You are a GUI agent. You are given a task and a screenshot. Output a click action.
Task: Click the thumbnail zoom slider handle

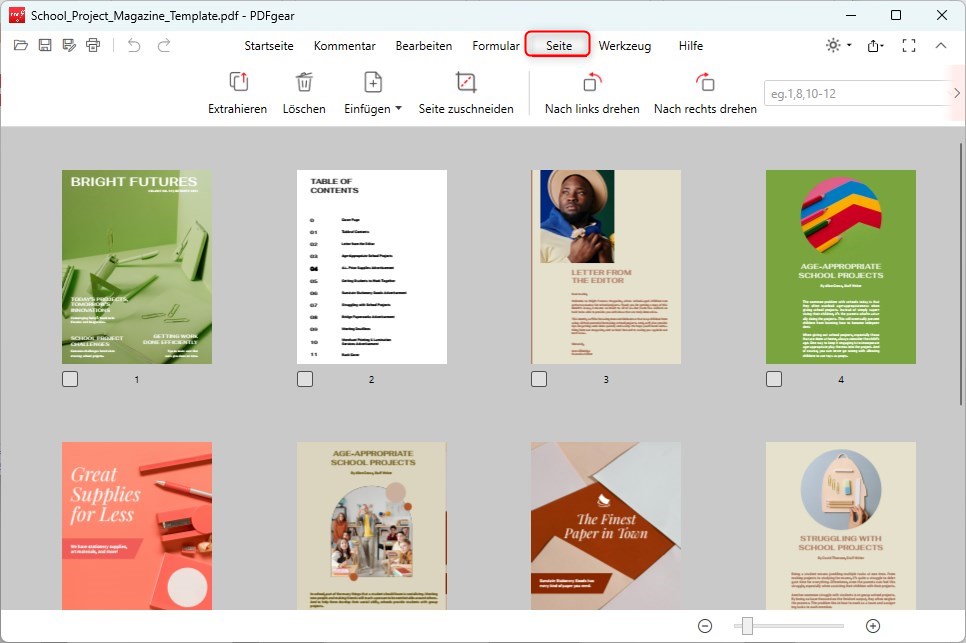pos(747,626)
